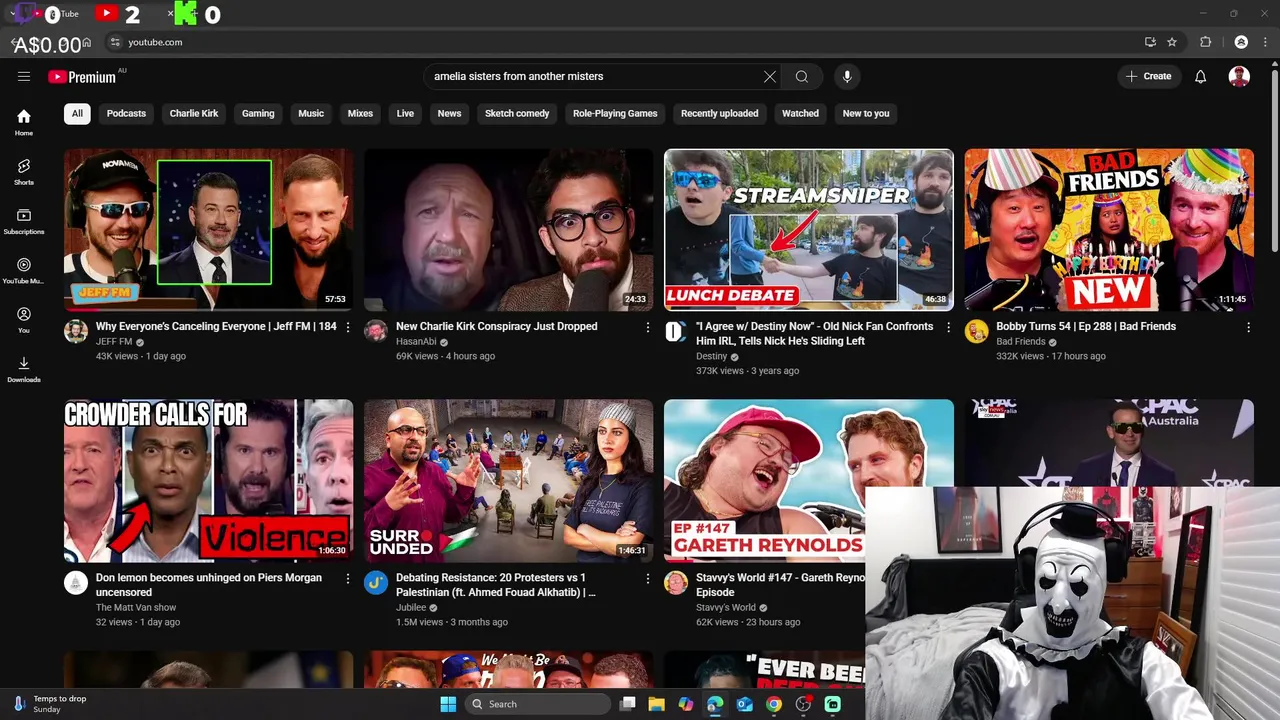Click the magnifier search button
Viewport: 1280px width, 720px height.
[802, 76]
